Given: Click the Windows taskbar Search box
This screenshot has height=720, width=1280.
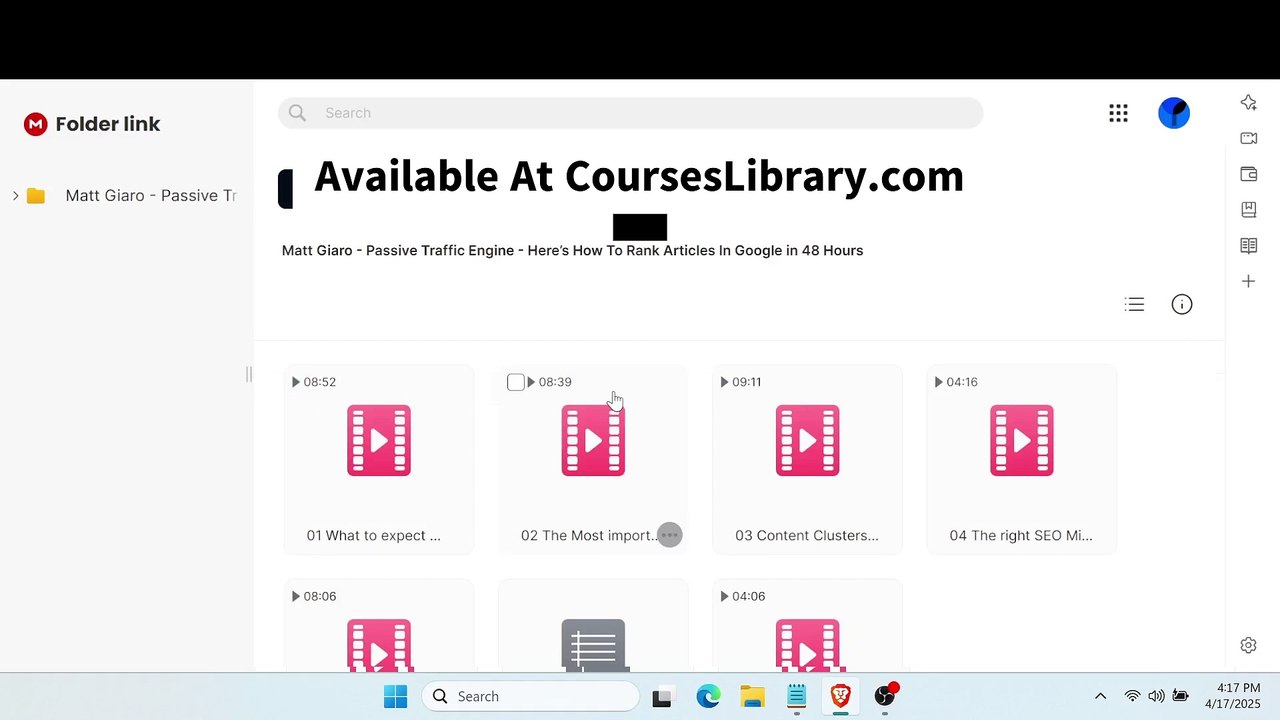Looking at the screenshot, I should click(x=531, y=696).
